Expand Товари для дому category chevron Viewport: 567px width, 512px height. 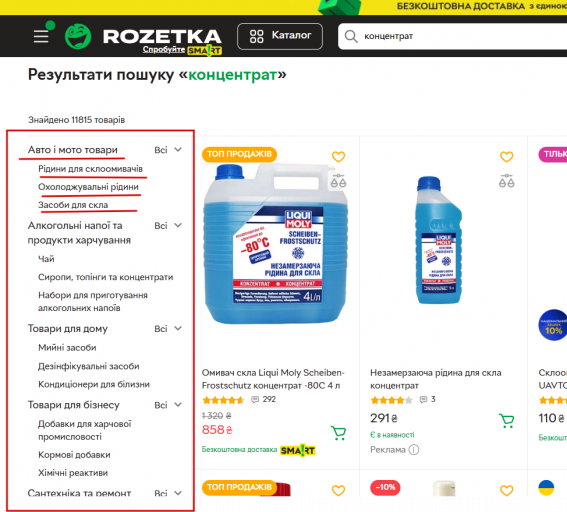(x=178, y=328)
